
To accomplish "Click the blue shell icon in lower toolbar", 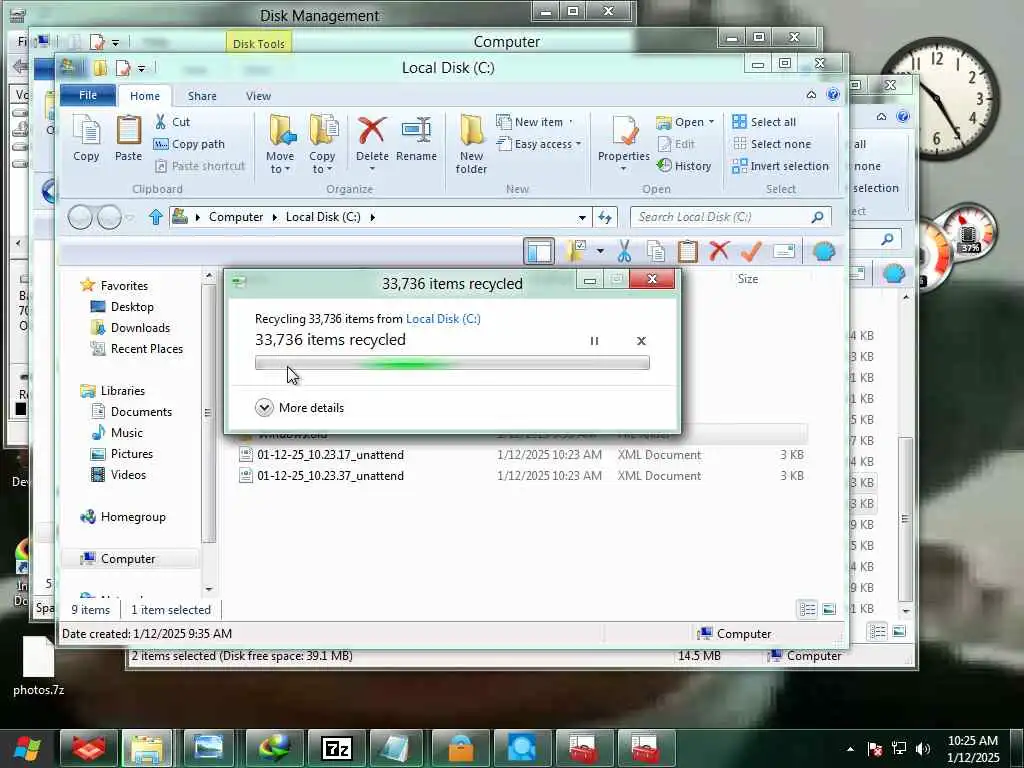I will [x=824, y=251].
